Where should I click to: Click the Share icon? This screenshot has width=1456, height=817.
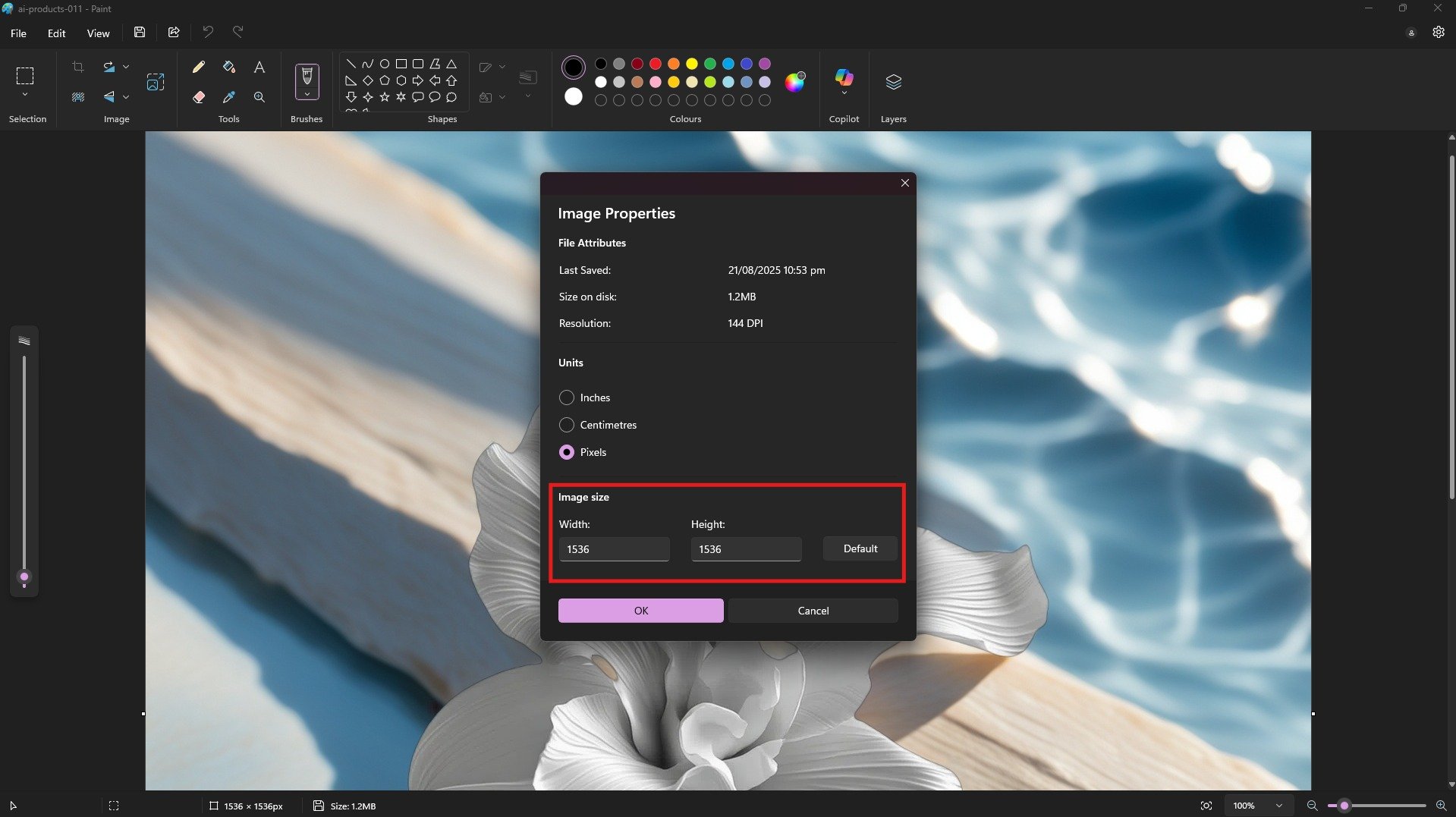[174, 33]
